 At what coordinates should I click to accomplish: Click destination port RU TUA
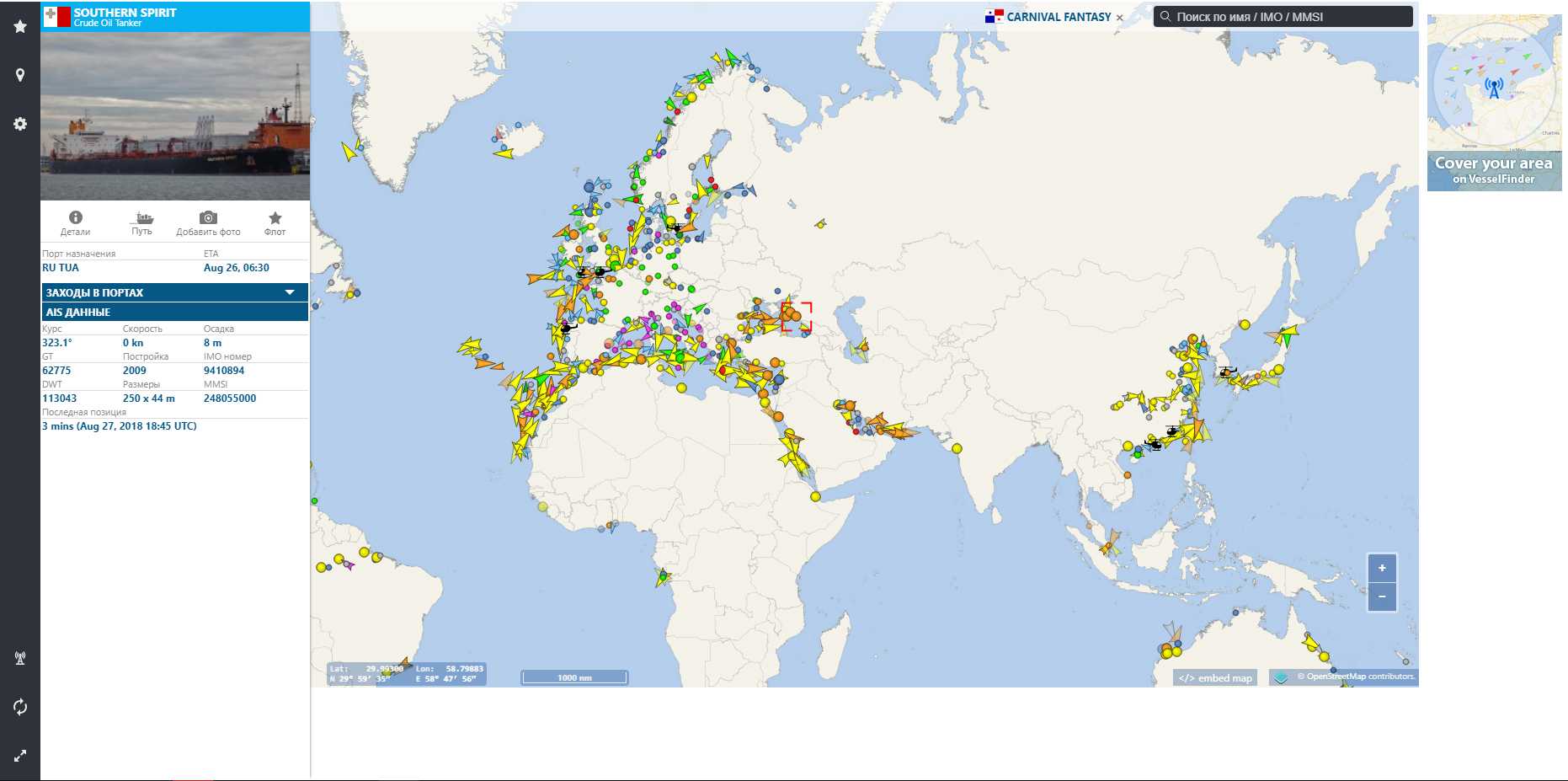coord(61,268)
